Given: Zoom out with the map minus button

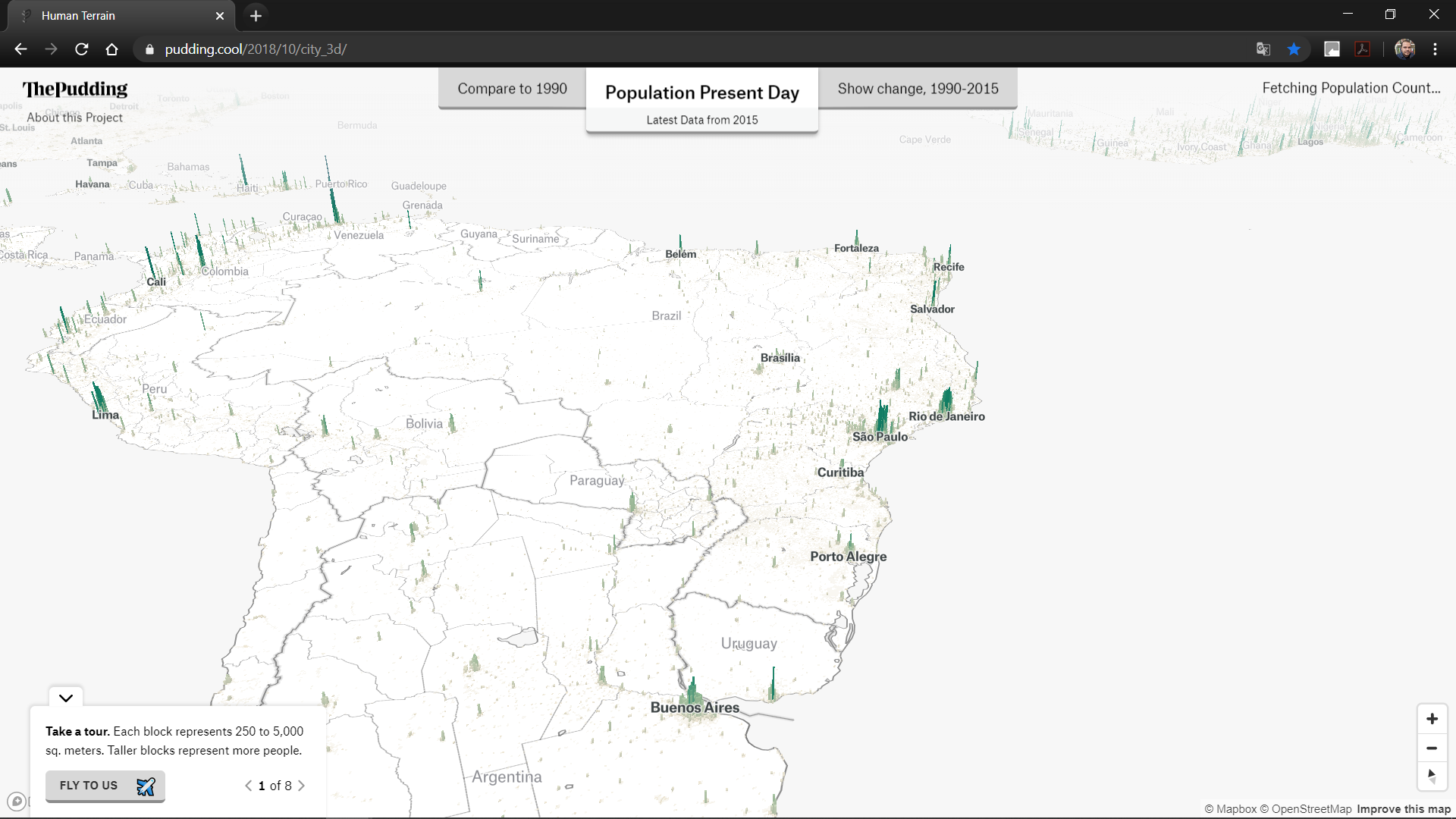Looking at the screenshot, I should (1432, 748).
